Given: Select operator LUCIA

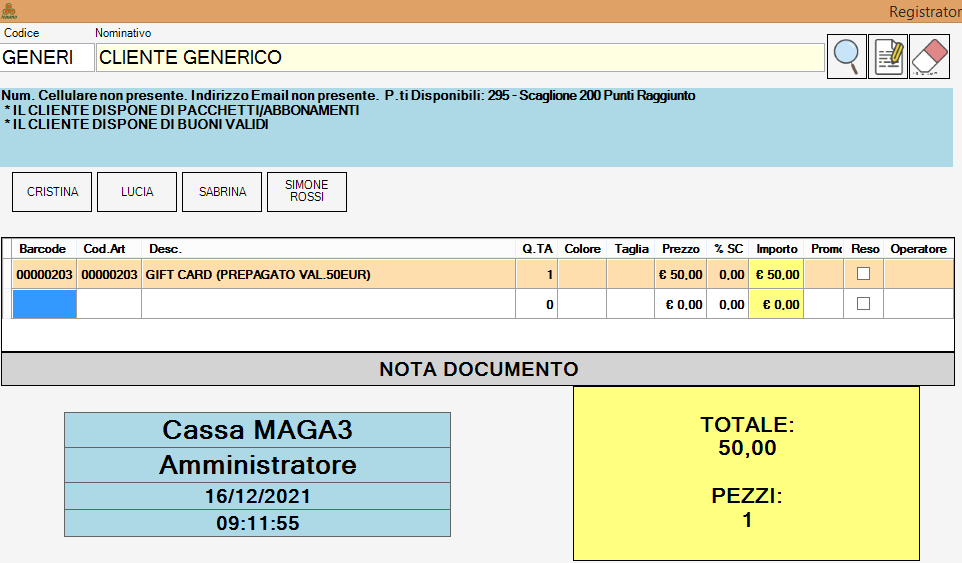Looking at the screenshot, I should coord(137,192).
